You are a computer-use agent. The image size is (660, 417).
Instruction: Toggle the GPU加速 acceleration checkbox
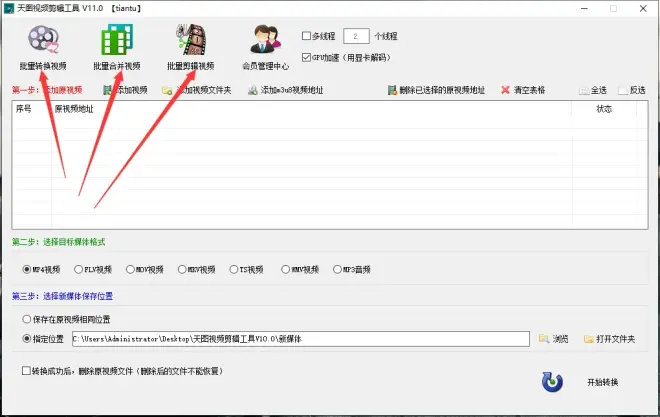click(x=307, y=57)
